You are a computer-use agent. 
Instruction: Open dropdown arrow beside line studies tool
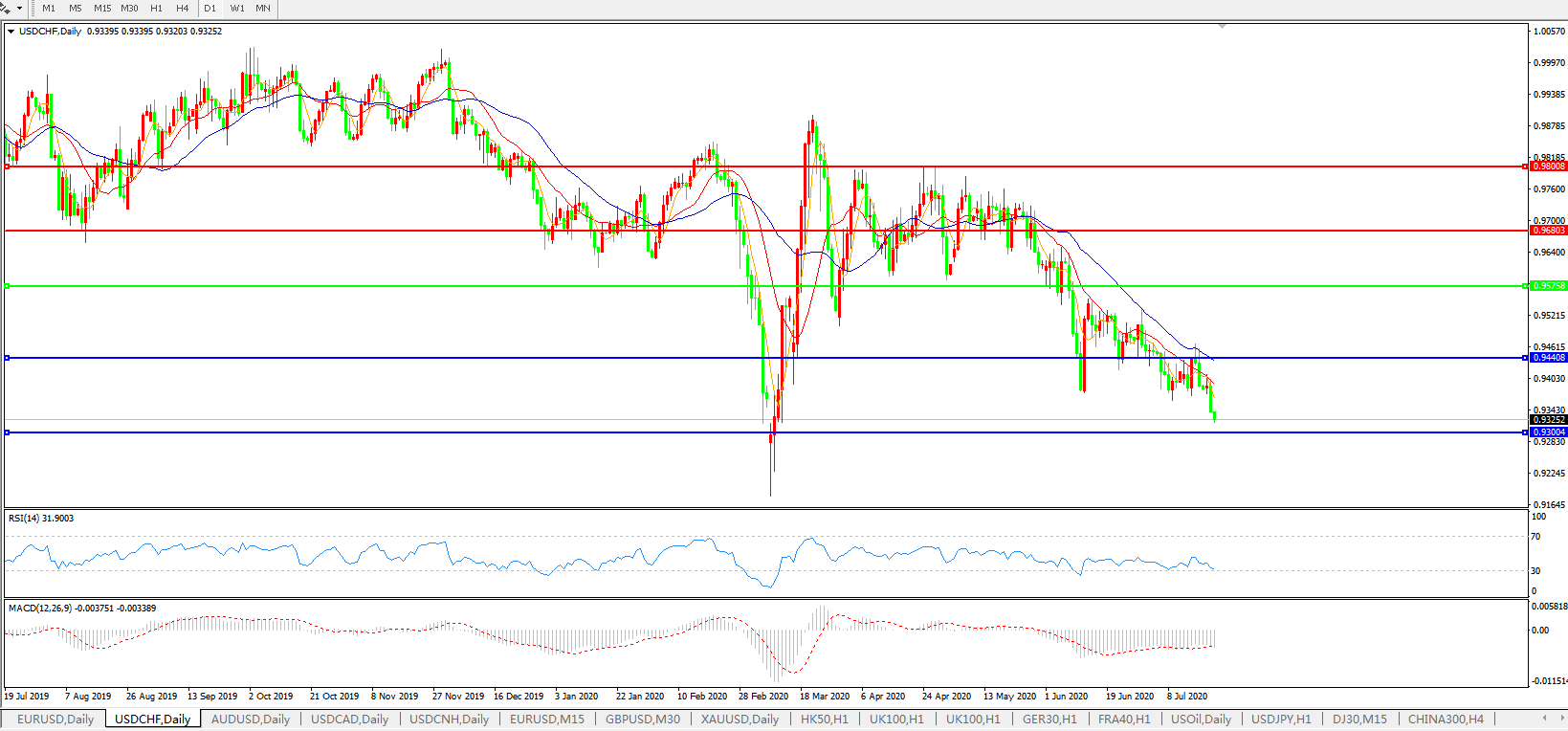click(19, 8)
